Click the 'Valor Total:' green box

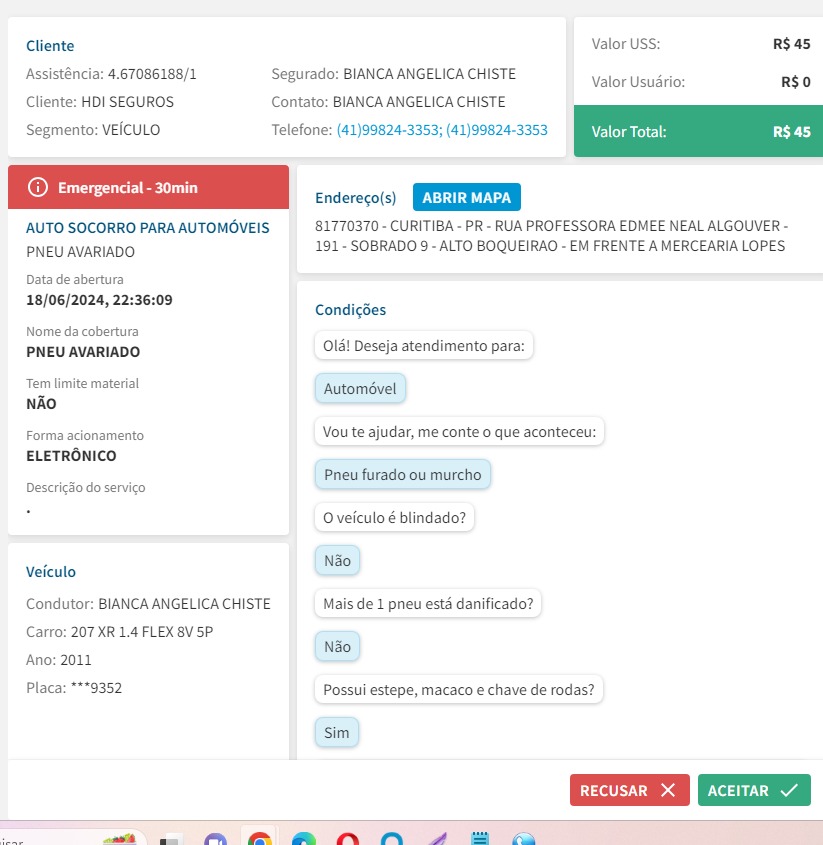(698, 131)
